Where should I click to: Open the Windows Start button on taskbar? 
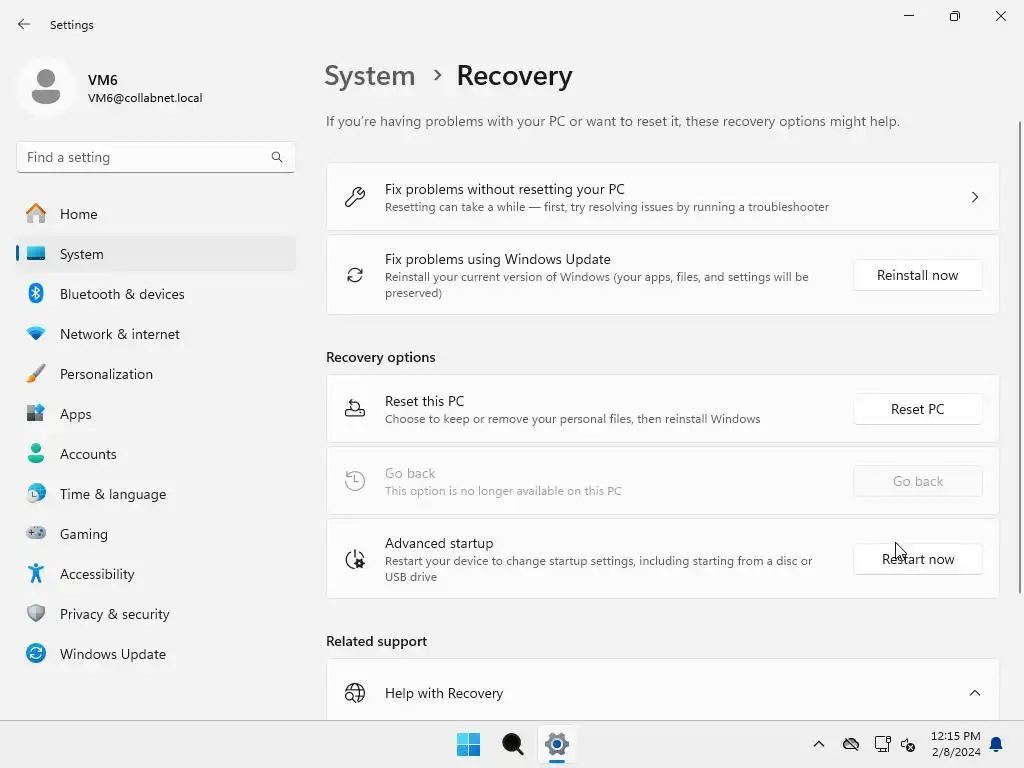[468, 744]
